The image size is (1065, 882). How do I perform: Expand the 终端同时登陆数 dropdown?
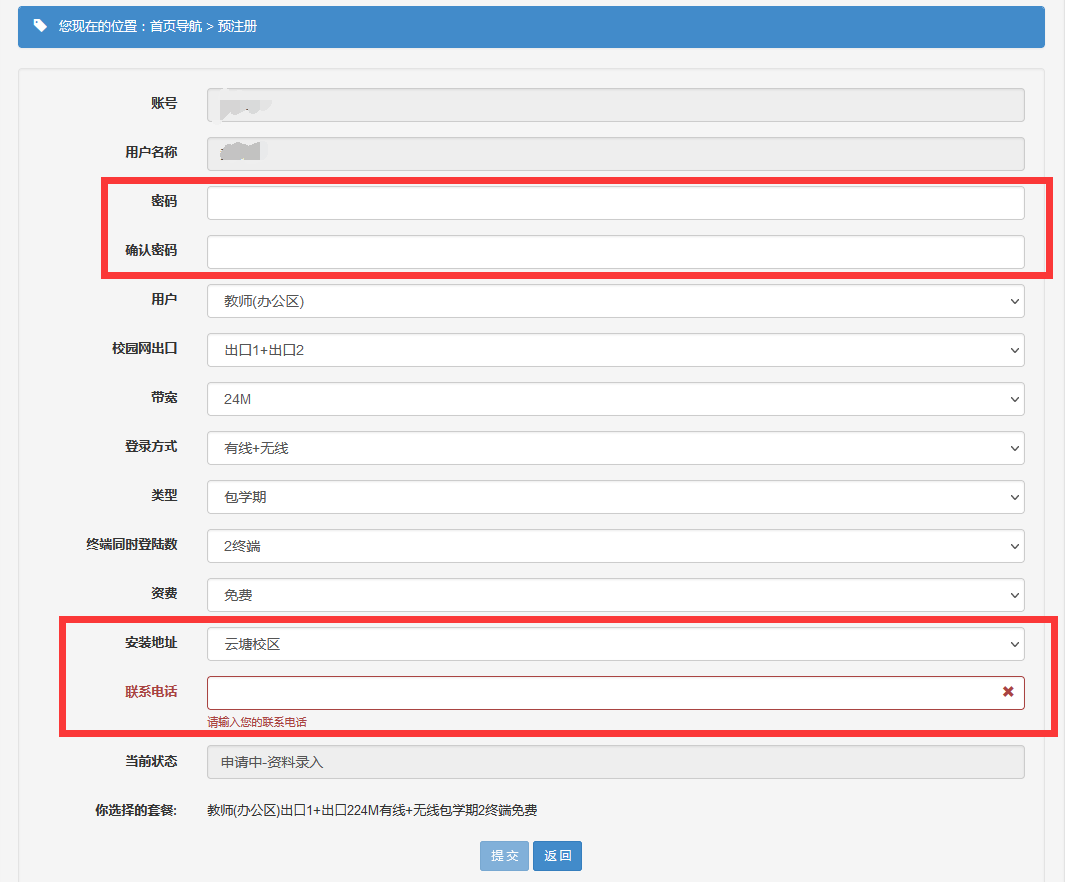pos(615,546)
